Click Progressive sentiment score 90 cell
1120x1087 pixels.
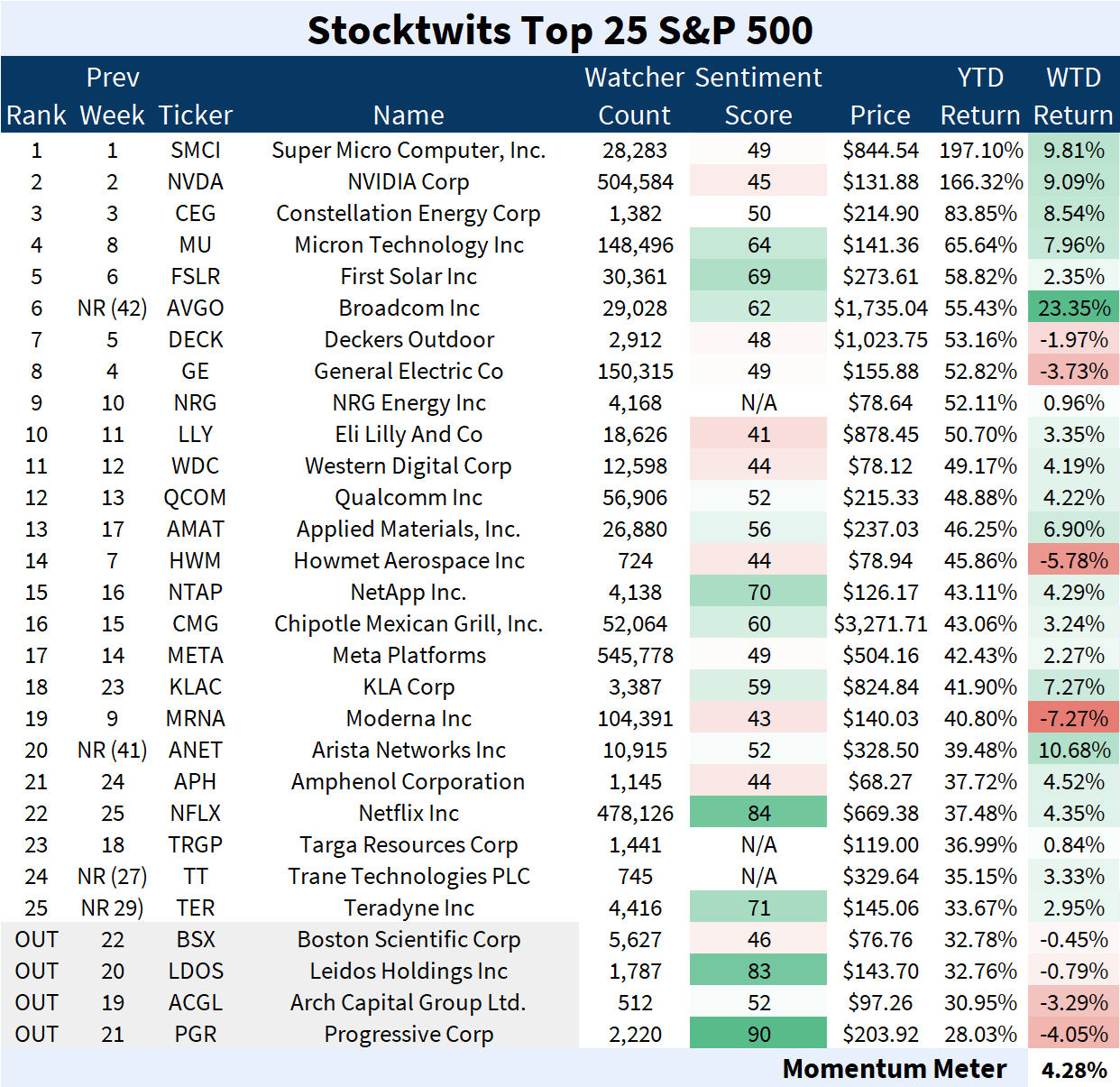tap(758, 1034)
